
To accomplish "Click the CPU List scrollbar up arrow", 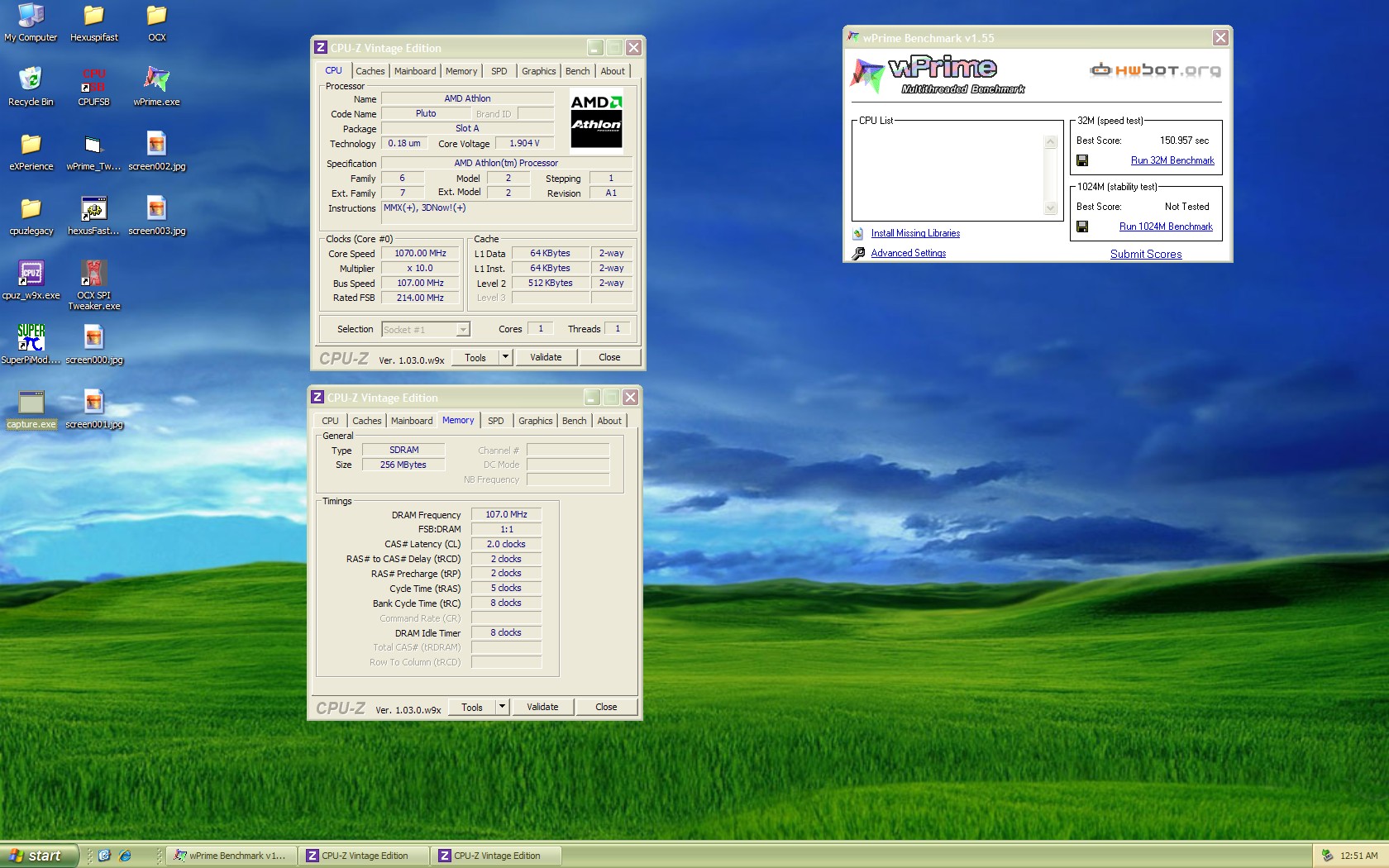I will (1051, 142).
